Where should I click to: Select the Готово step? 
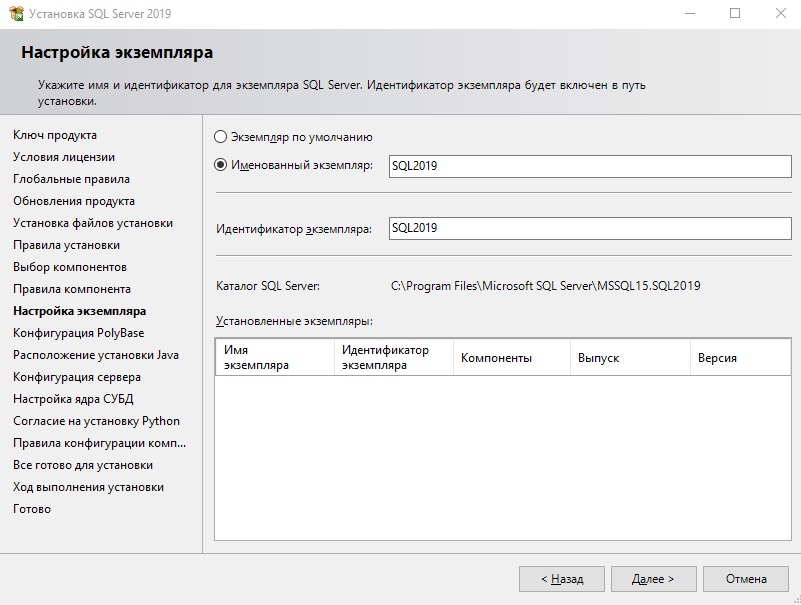(x=32, y=508)
